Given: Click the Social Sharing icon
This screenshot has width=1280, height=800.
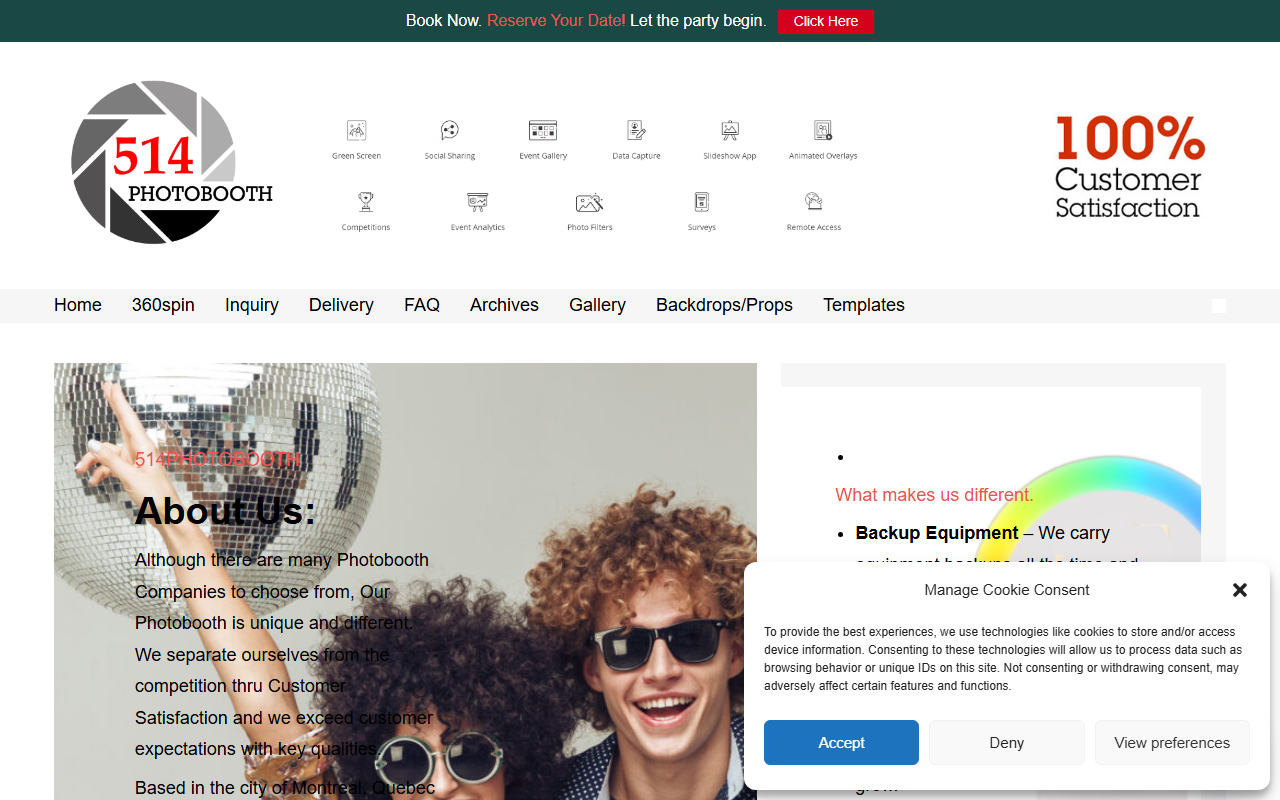Looking at the screenshot, I should point(450,130).
